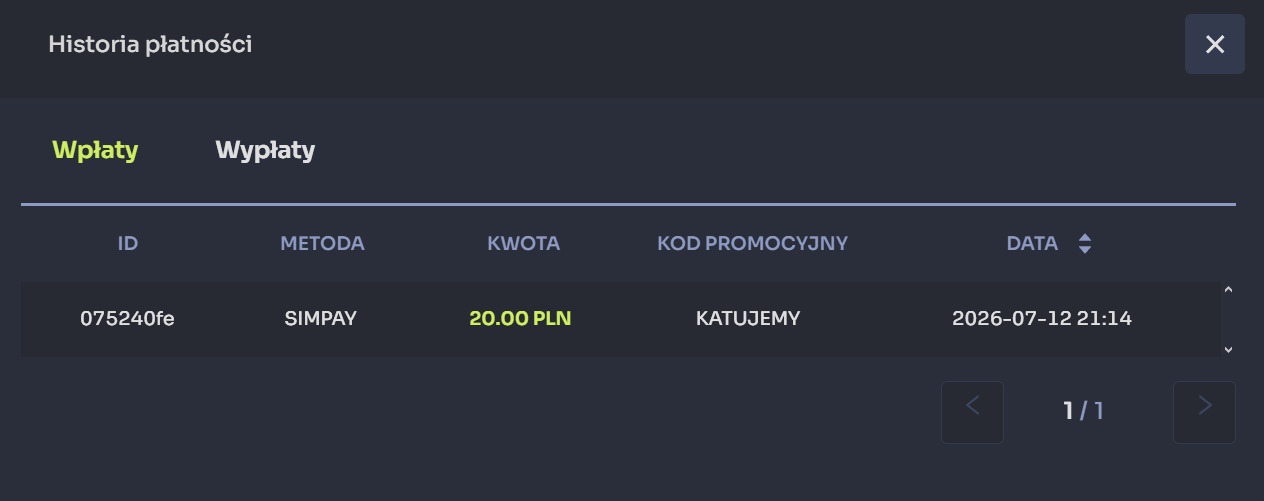Click the Historia płatności title
1264x501 pixels.
click(150, 44)
